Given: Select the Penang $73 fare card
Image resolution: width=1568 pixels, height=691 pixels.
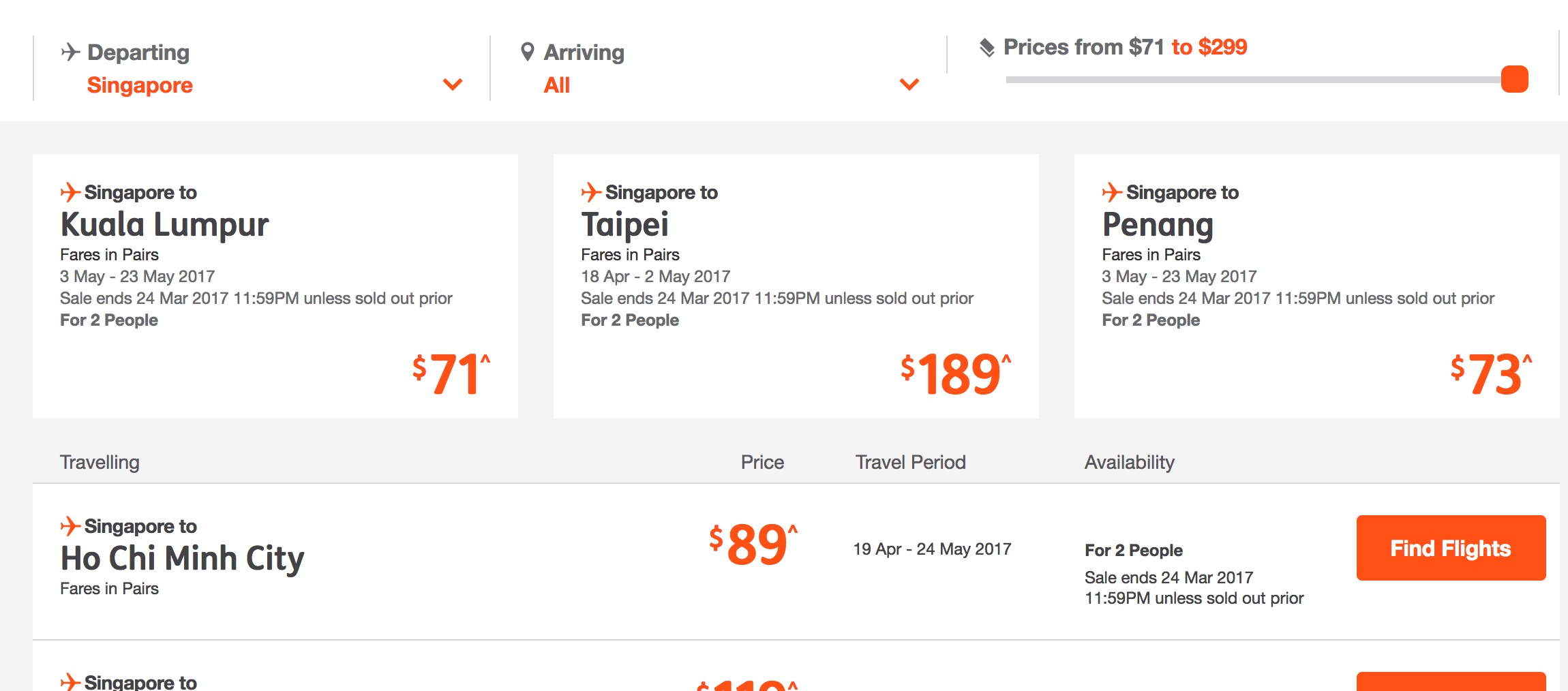Looking at the screenshot, I should pyautogui.click(x=1316, y=286).
